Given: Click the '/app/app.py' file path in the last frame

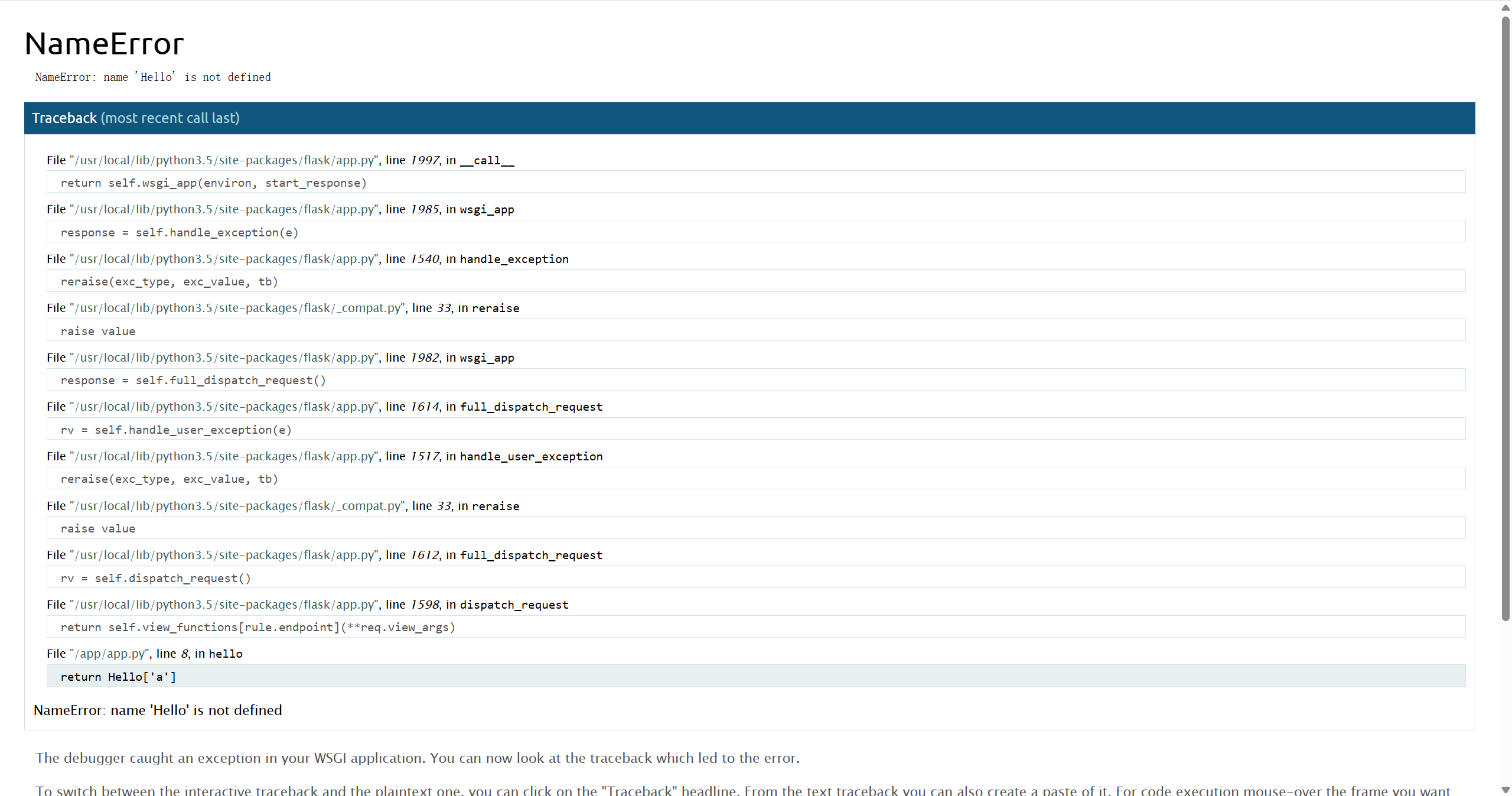Looking at the screenshot, I should coord(110,654).
